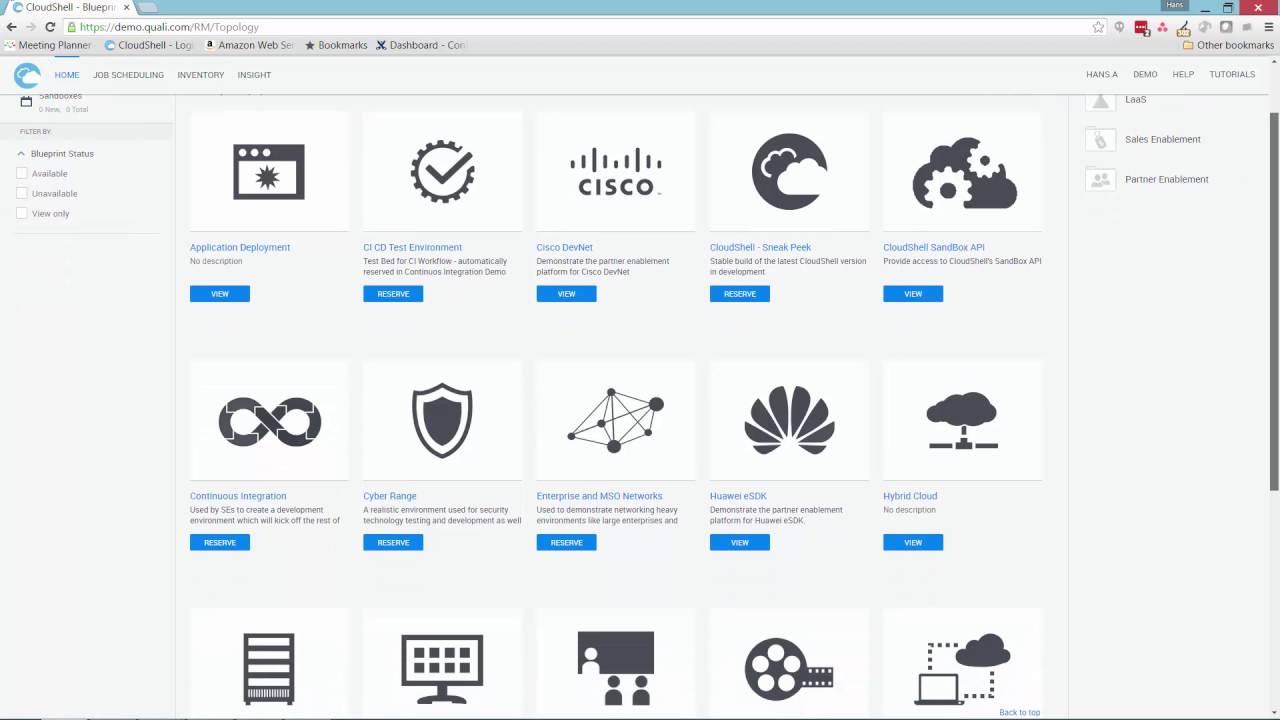Open the Enterprise and MSO Networks mesh icon
This screenshot has height=720, width=1280.
[616, 420]
